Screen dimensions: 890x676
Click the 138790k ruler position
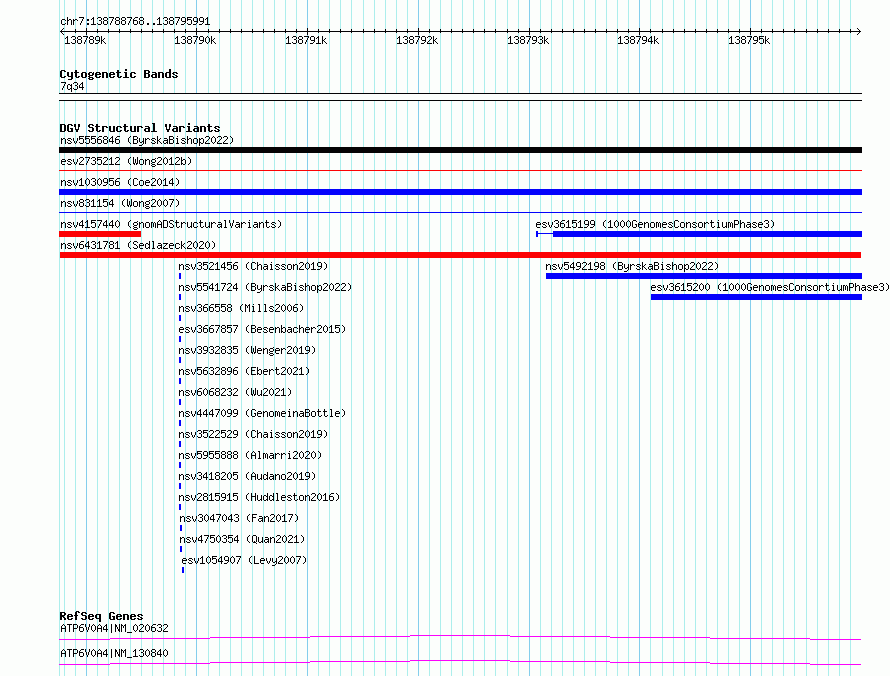click(195, 40)
